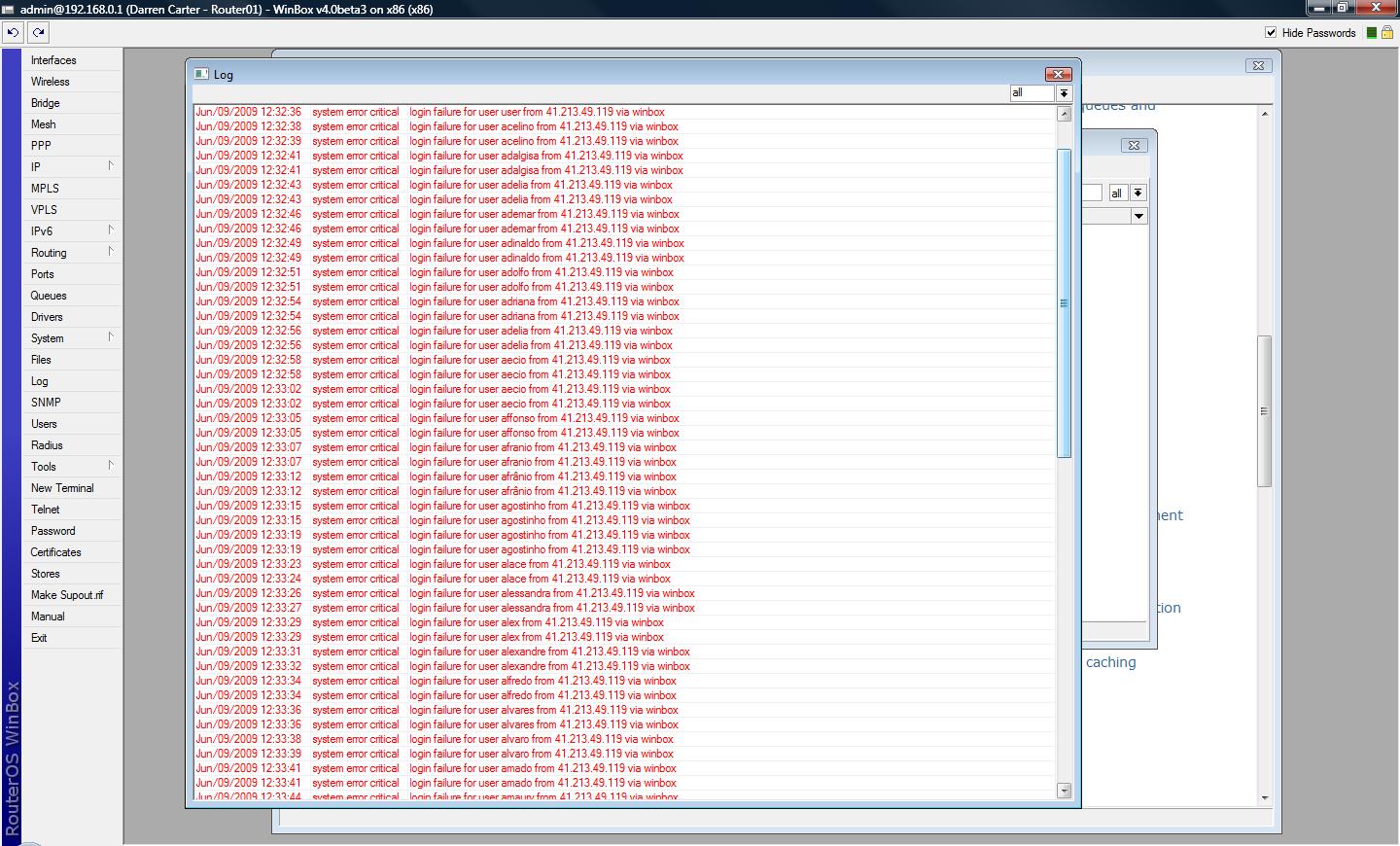Click the Log window 'all' filter field

pyautogui.click(x=1032, y=93)
